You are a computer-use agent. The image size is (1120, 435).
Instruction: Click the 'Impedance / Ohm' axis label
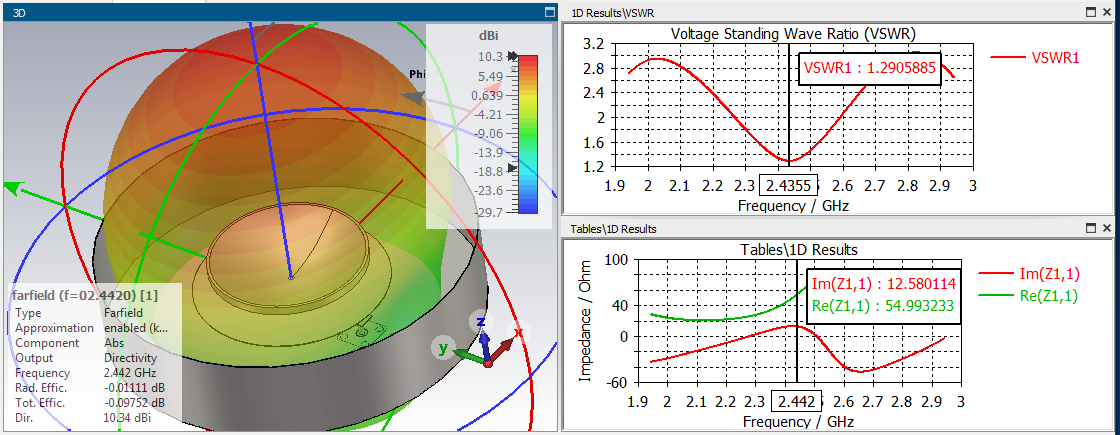click(x=586, y=321)
